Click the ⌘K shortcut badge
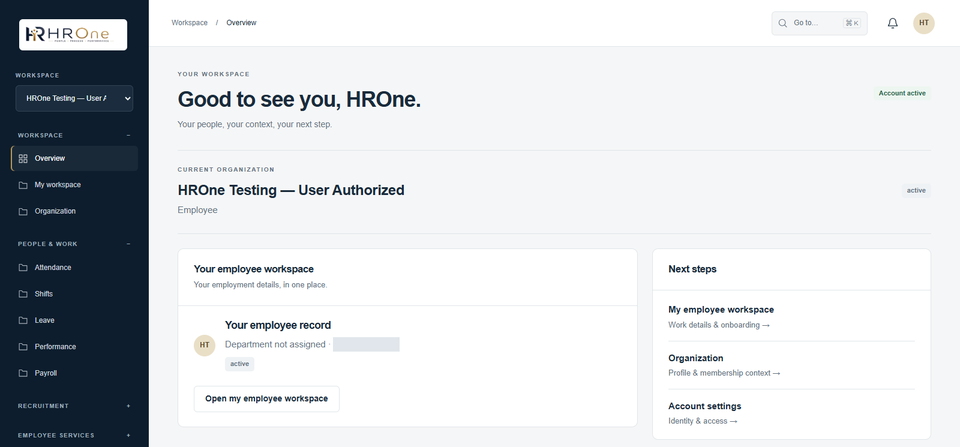Screen dimensions: 960x447 point(852,23)
